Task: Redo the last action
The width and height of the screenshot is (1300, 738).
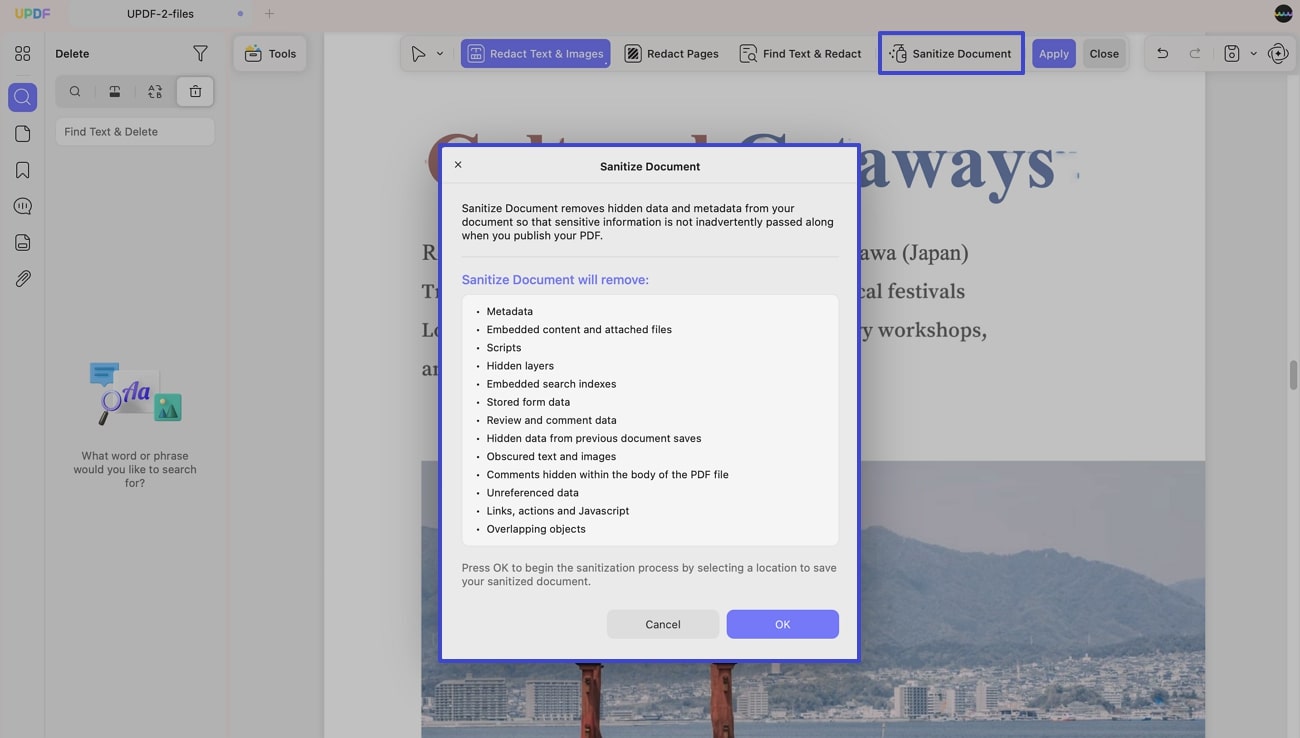Action: (1194, 54)
